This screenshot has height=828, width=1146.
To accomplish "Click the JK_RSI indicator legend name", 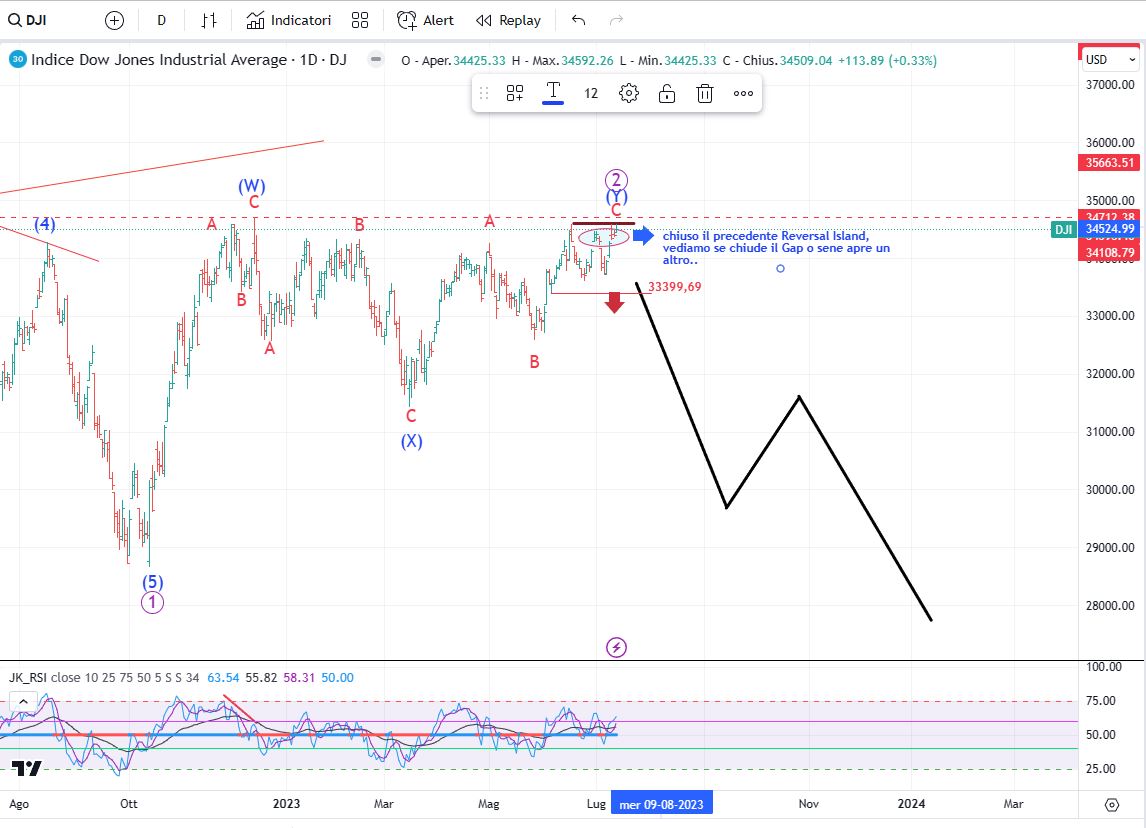I will click(28, 677).
